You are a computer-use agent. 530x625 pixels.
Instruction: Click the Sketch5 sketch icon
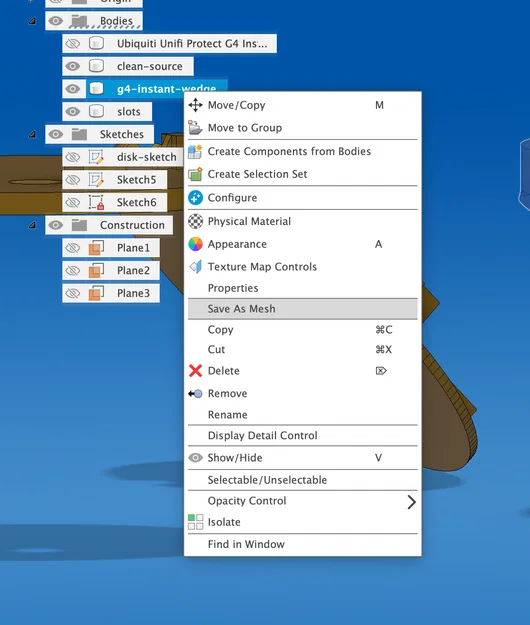pyautogui.click(x=96, y=180)
